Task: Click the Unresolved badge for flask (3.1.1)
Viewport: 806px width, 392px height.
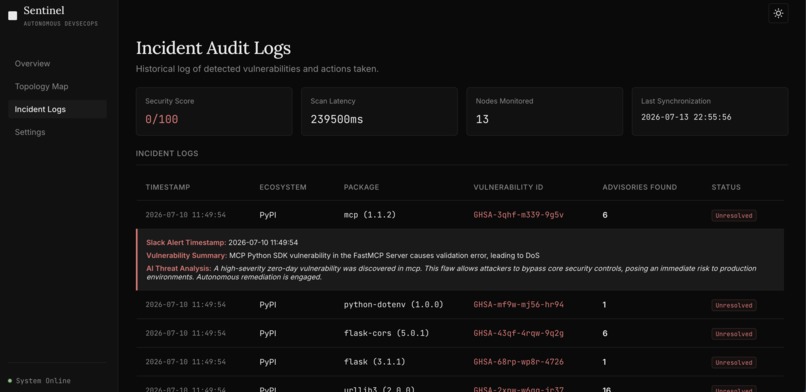Action: point(734,363)
